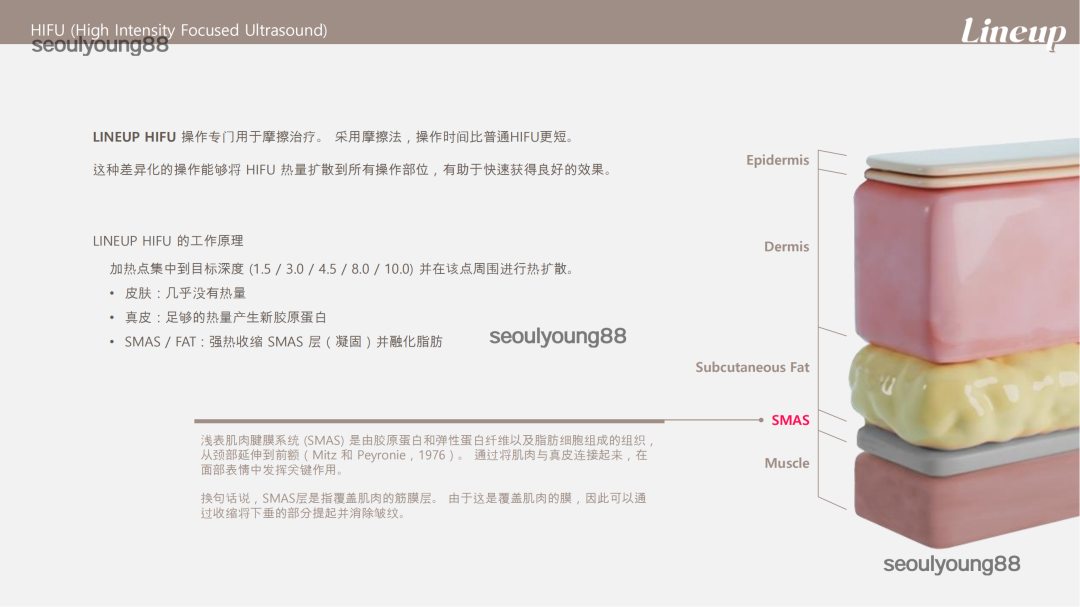Click the Subcutaneous Fat label
The image size is (1080, 607).
[752, 367]
